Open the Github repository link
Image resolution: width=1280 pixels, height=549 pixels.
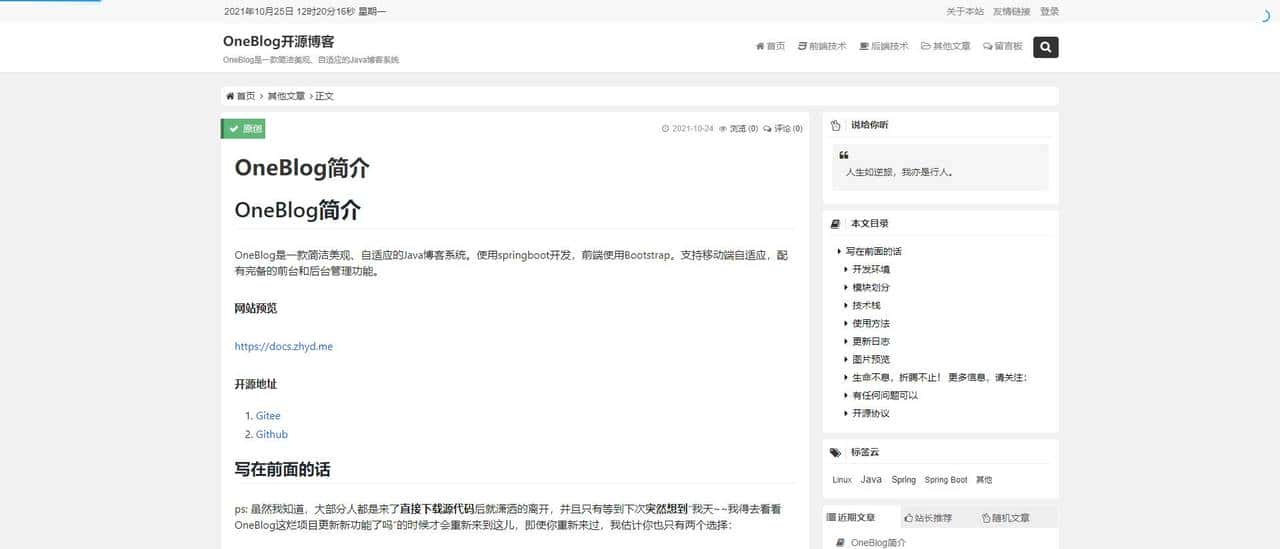pyautogui.click(x=272, y=435)
